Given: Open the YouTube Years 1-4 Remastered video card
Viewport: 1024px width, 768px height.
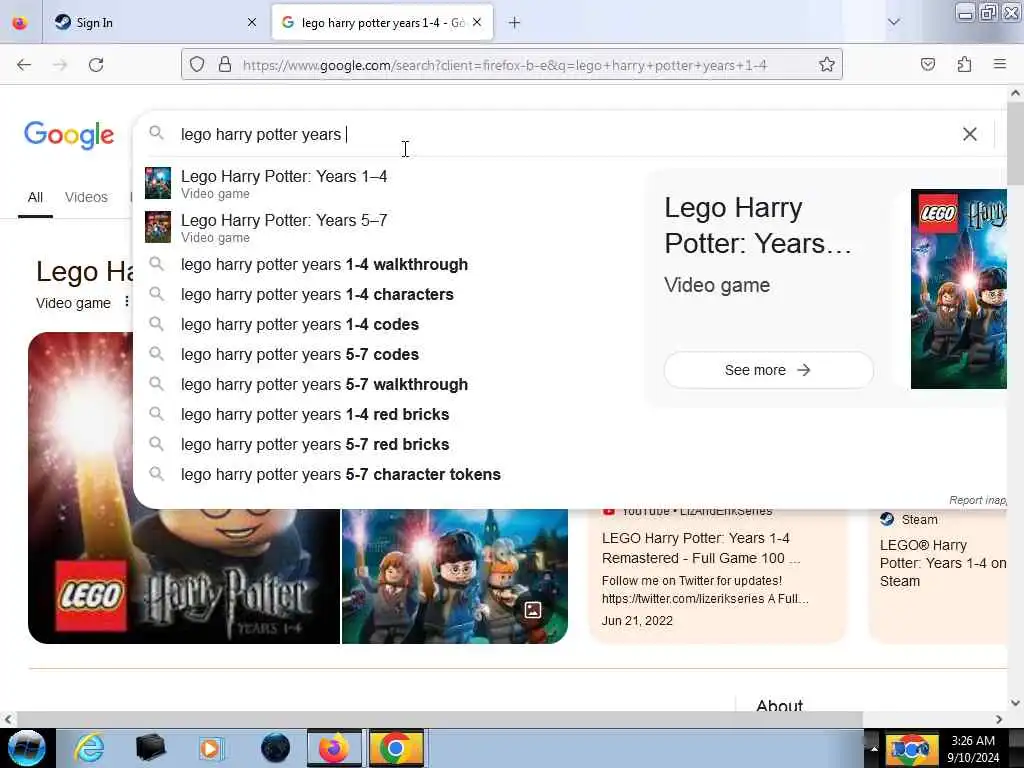Looking at the screenshot, I should [717, 575].
